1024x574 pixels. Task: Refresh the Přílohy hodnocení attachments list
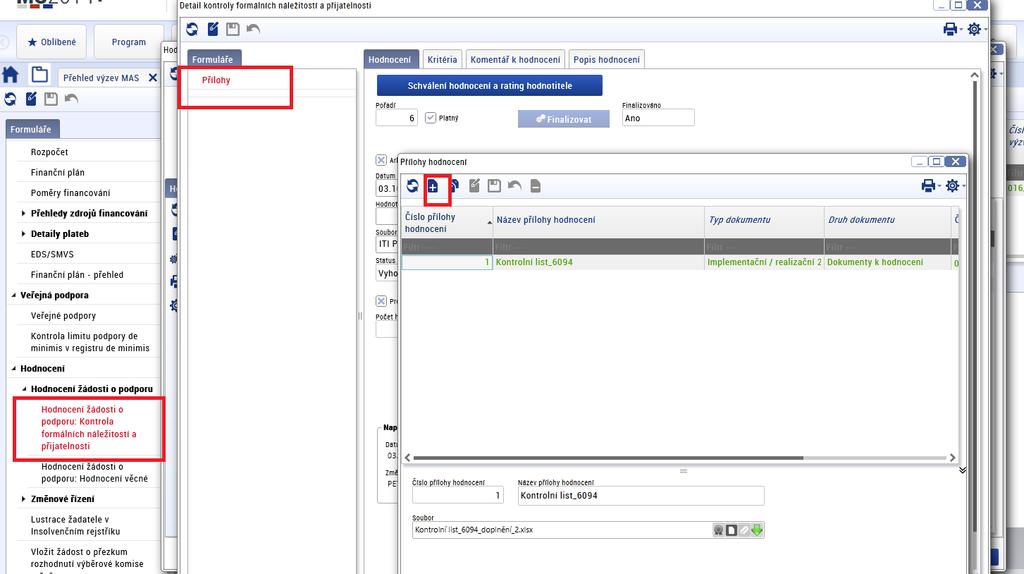(x=412, y=186)
